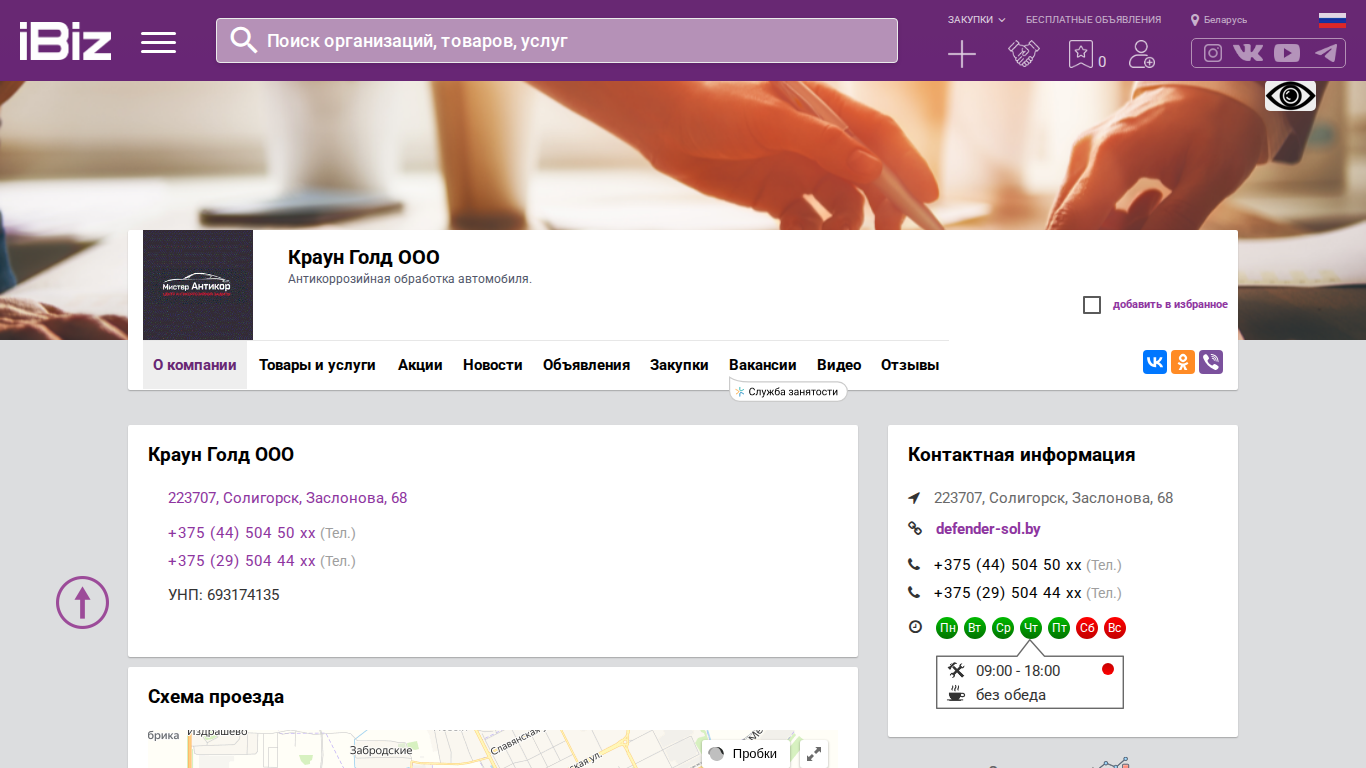This screenshot has height=768, width=1366.
Task: Open the user account icon
Action: click(1141, 54)
